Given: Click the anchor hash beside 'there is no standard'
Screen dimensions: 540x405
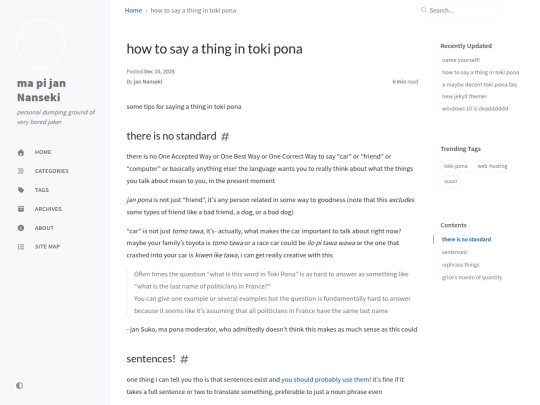Looking at the screenshot, I should click(x=225, y=136).
